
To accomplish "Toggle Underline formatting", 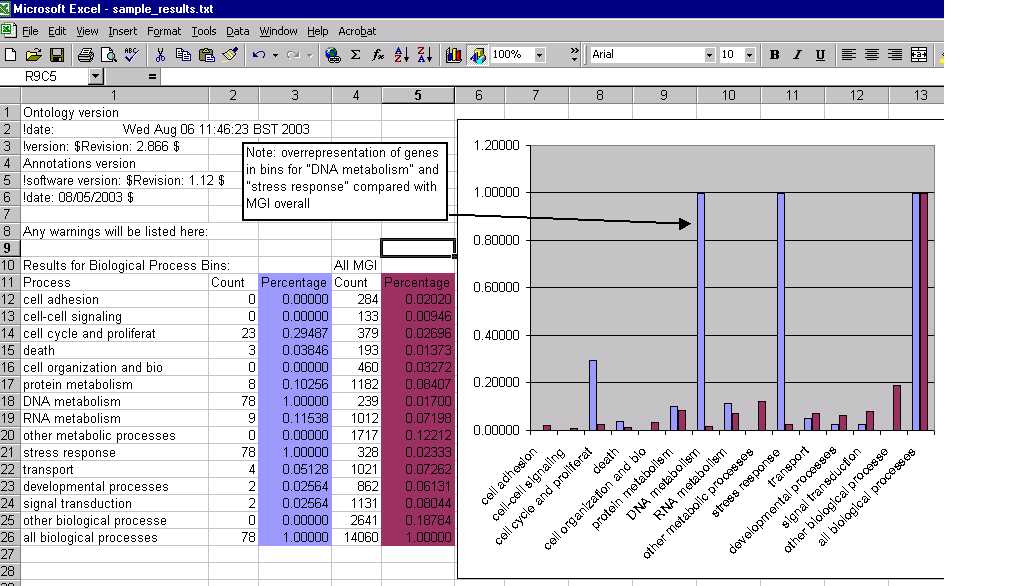I will pos(820,55).
